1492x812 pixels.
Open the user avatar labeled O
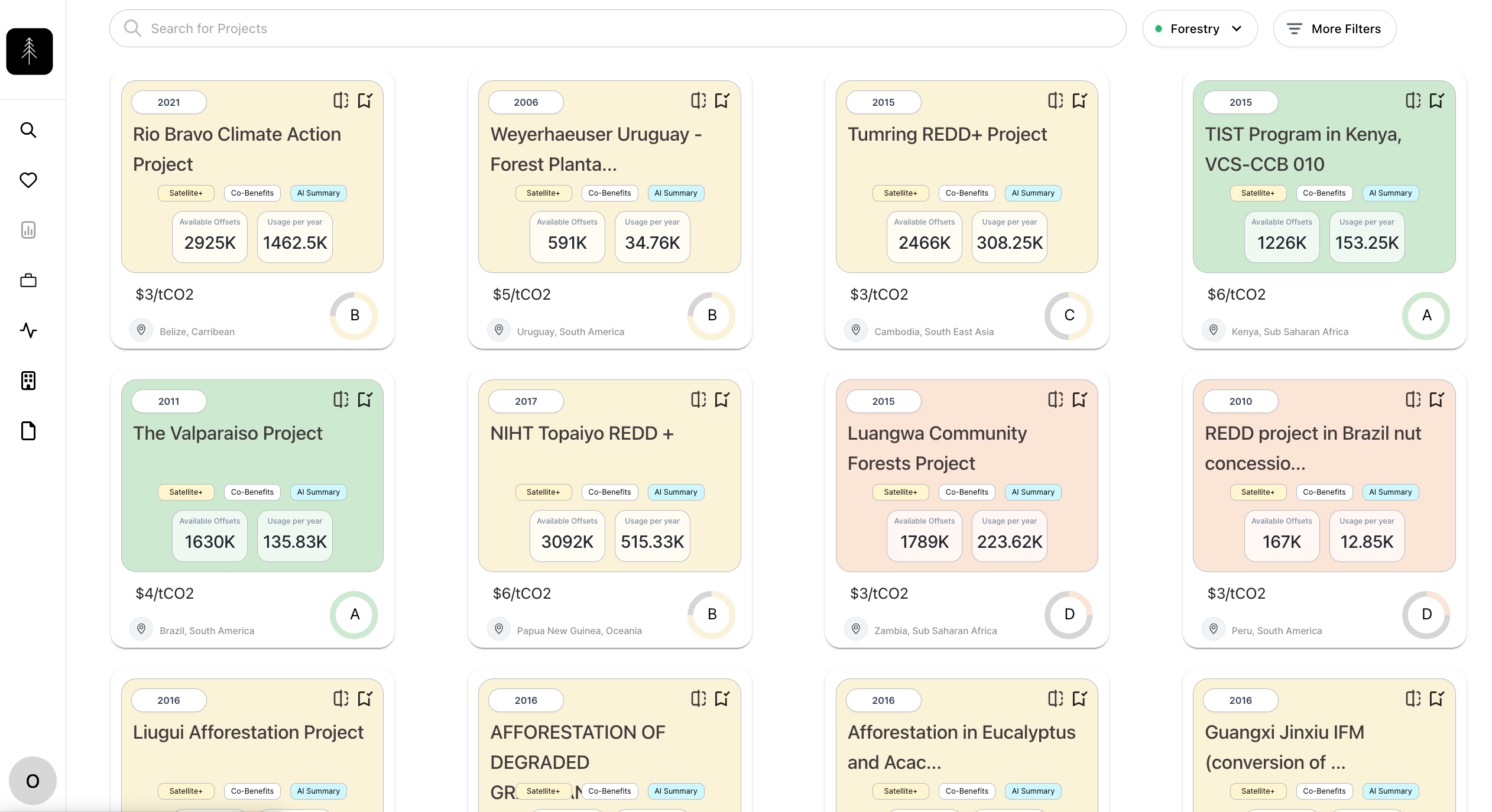33,781
